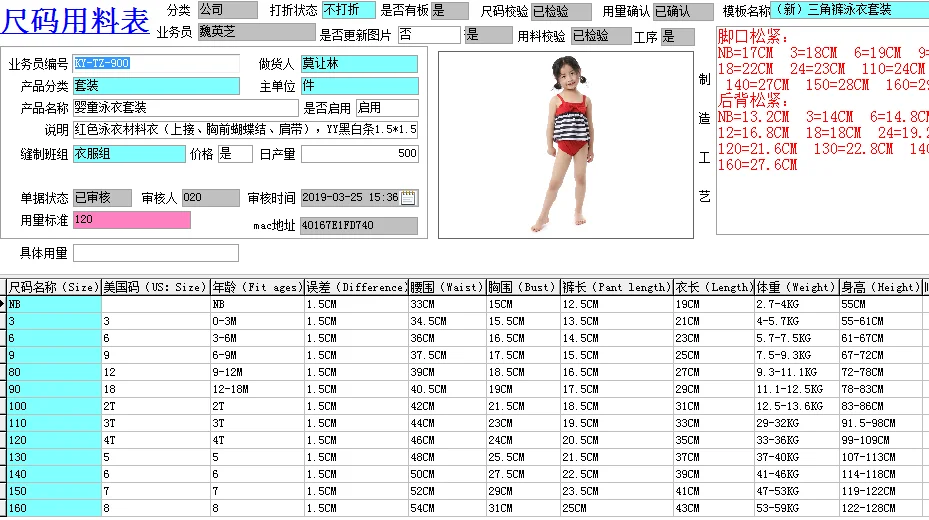Click the 尺码名称 (Size) column header

point(53,288)
